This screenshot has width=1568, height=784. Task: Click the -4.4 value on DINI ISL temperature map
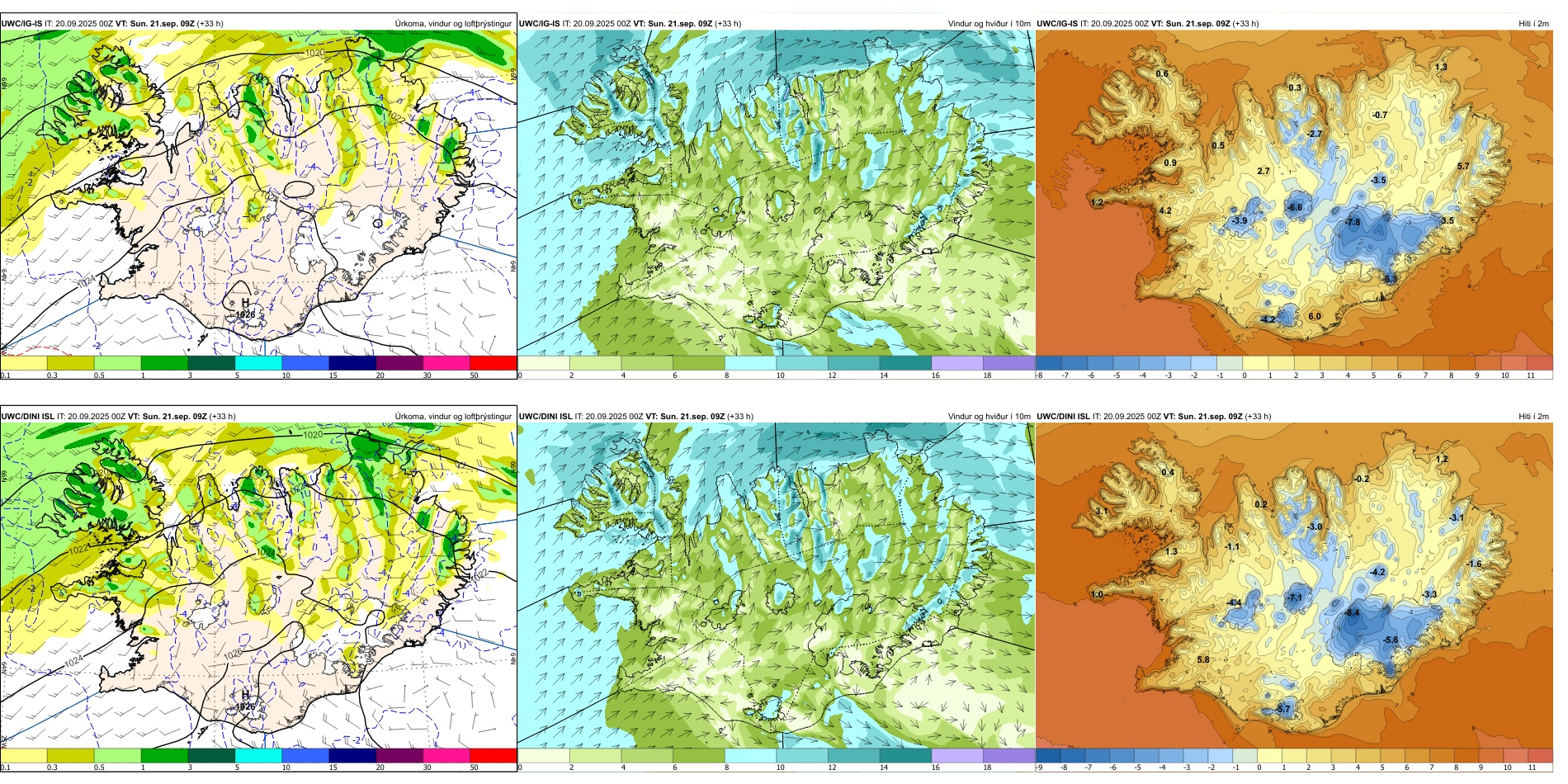pyautogui.click(x=1235, y=603)
